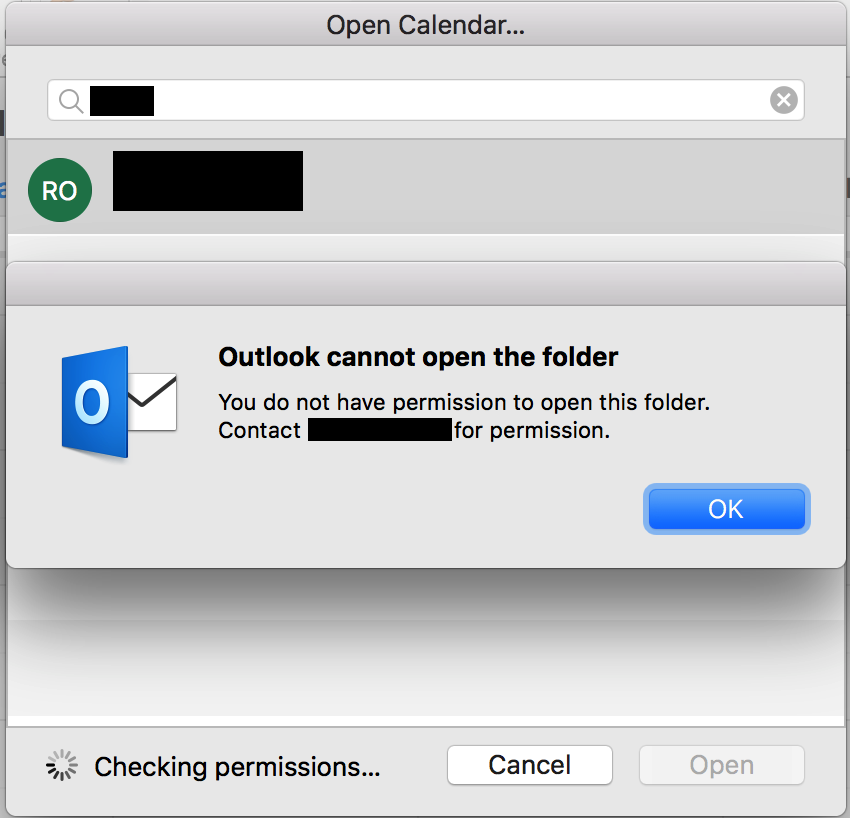This screenshot has height=818, width=850.
Task: Click the Outlook logo in the alert
Action: 119,402
